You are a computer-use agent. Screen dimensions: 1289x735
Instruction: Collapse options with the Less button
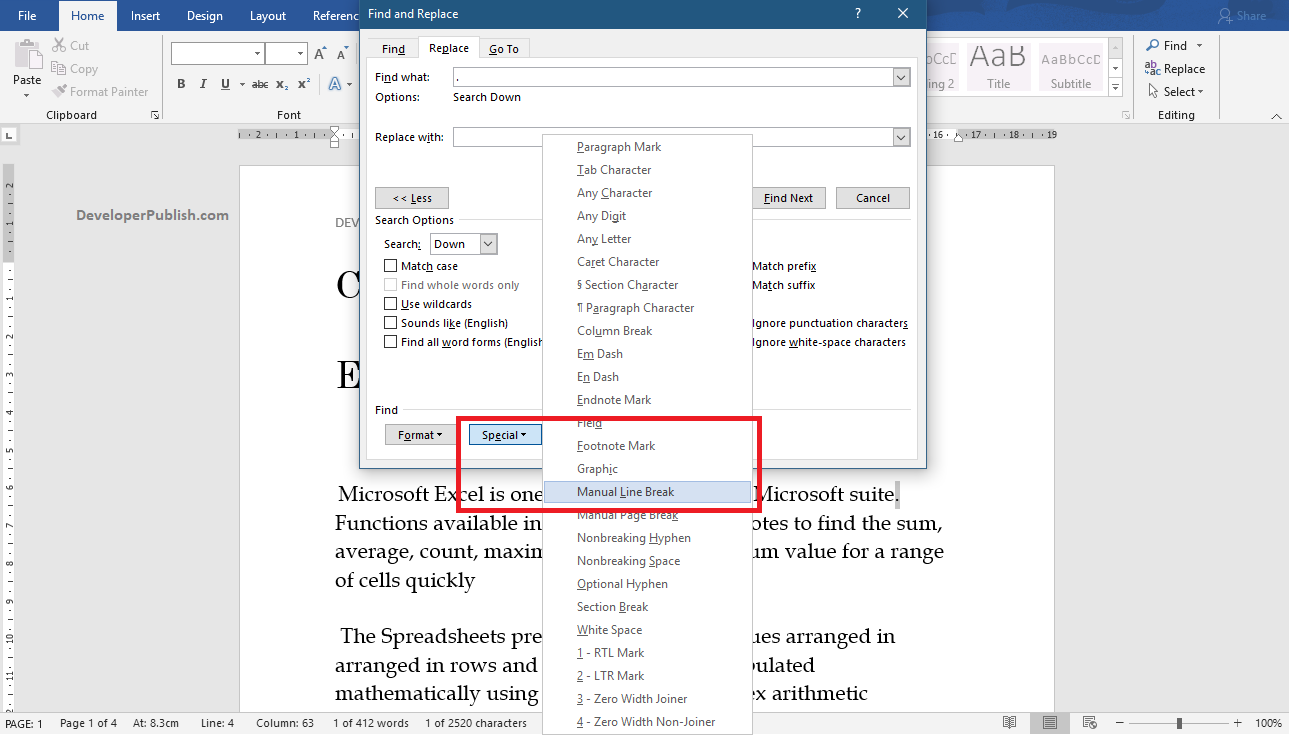tap(411, 197)
